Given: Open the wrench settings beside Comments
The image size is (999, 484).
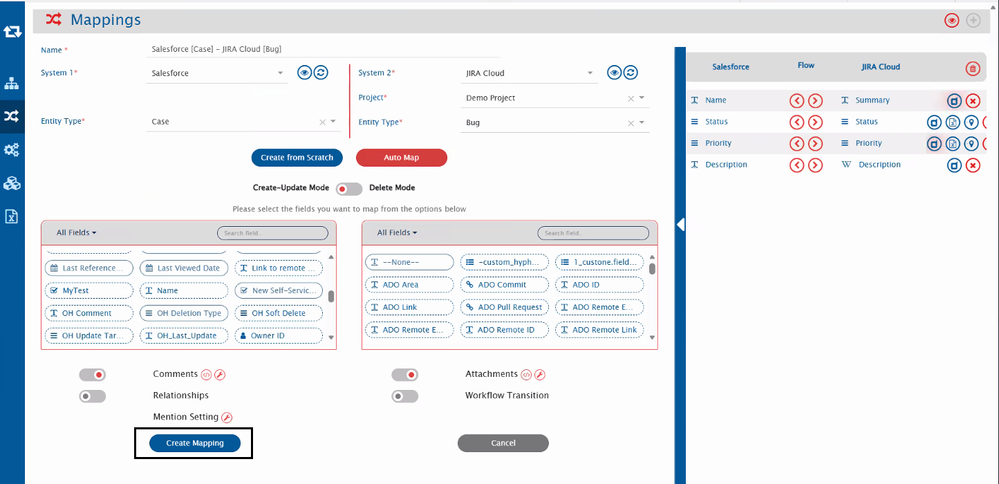Looking at the screenshot, I should [220, 374].
